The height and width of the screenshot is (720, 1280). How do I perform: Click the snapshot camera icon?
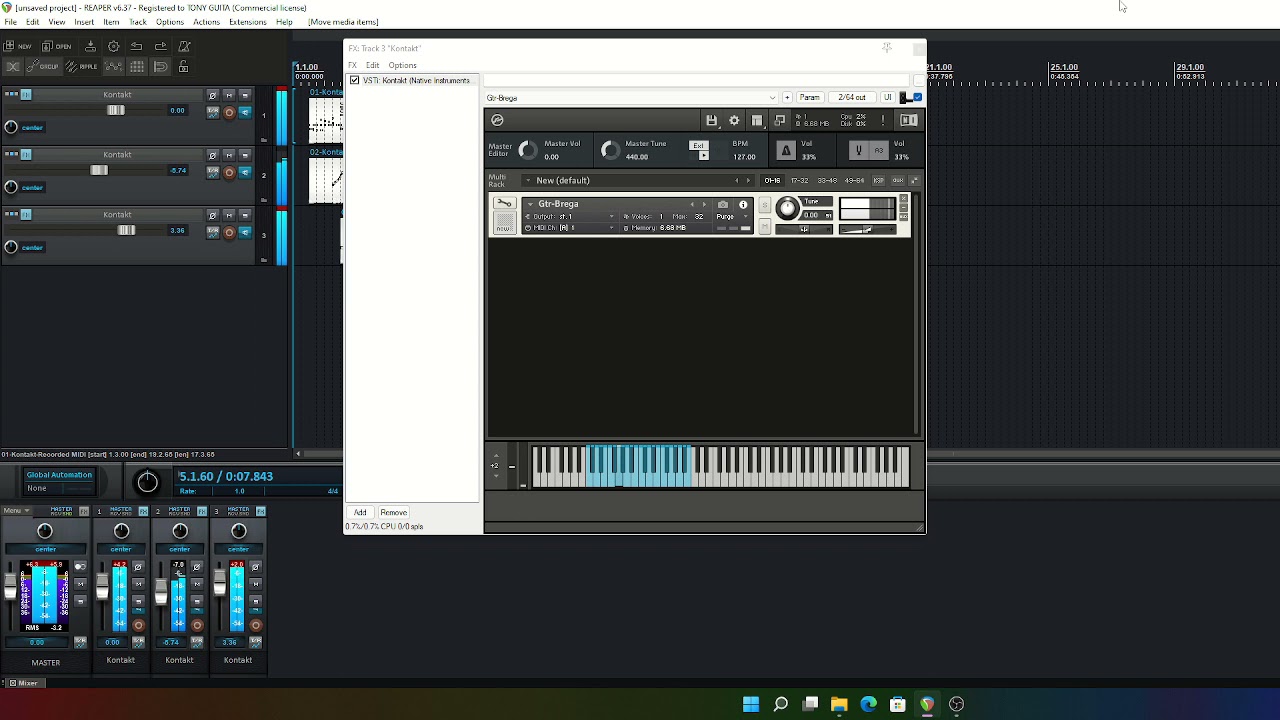coord(723,205)
